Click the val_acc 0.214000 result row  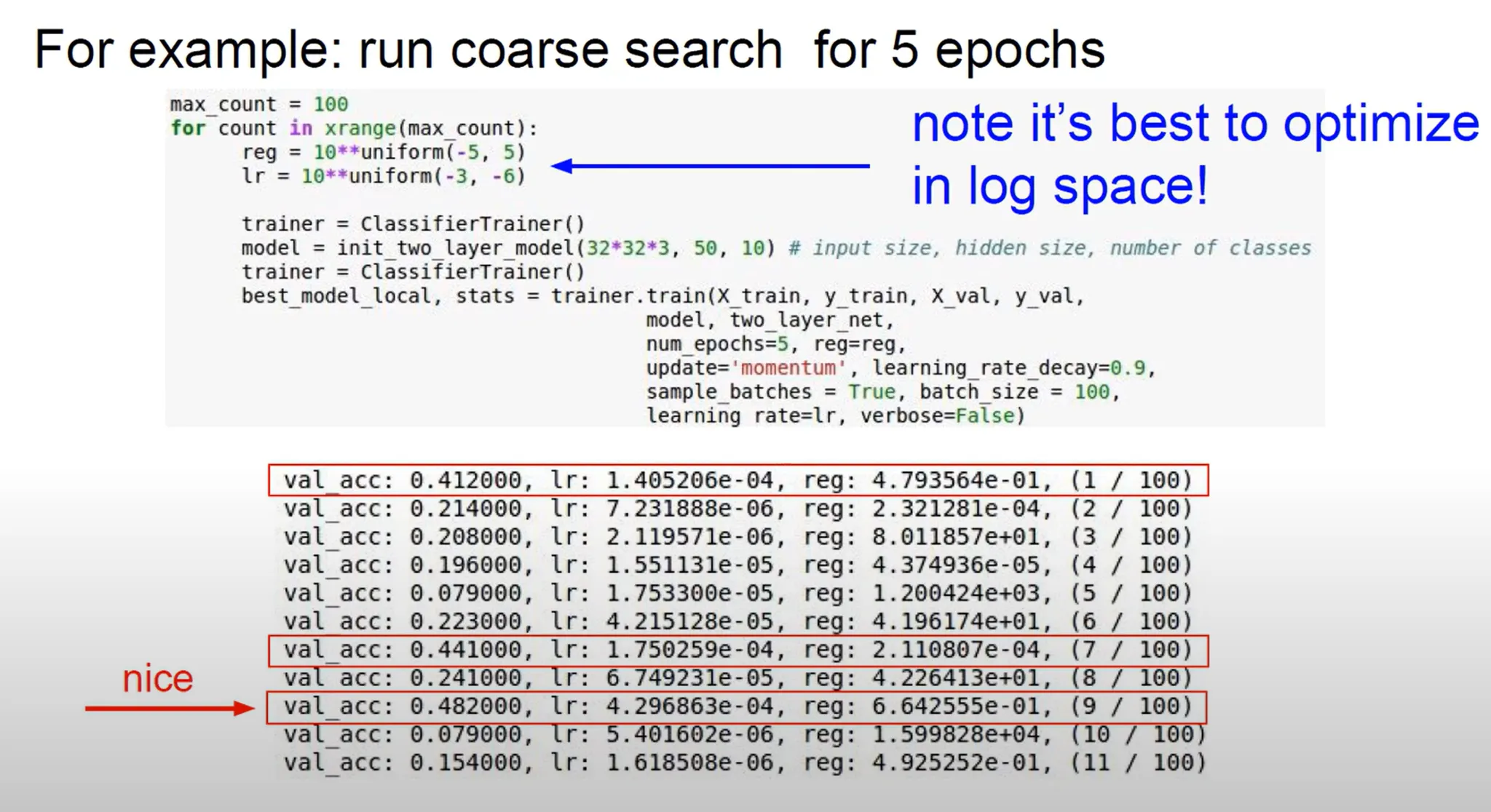tap(737, 509)
